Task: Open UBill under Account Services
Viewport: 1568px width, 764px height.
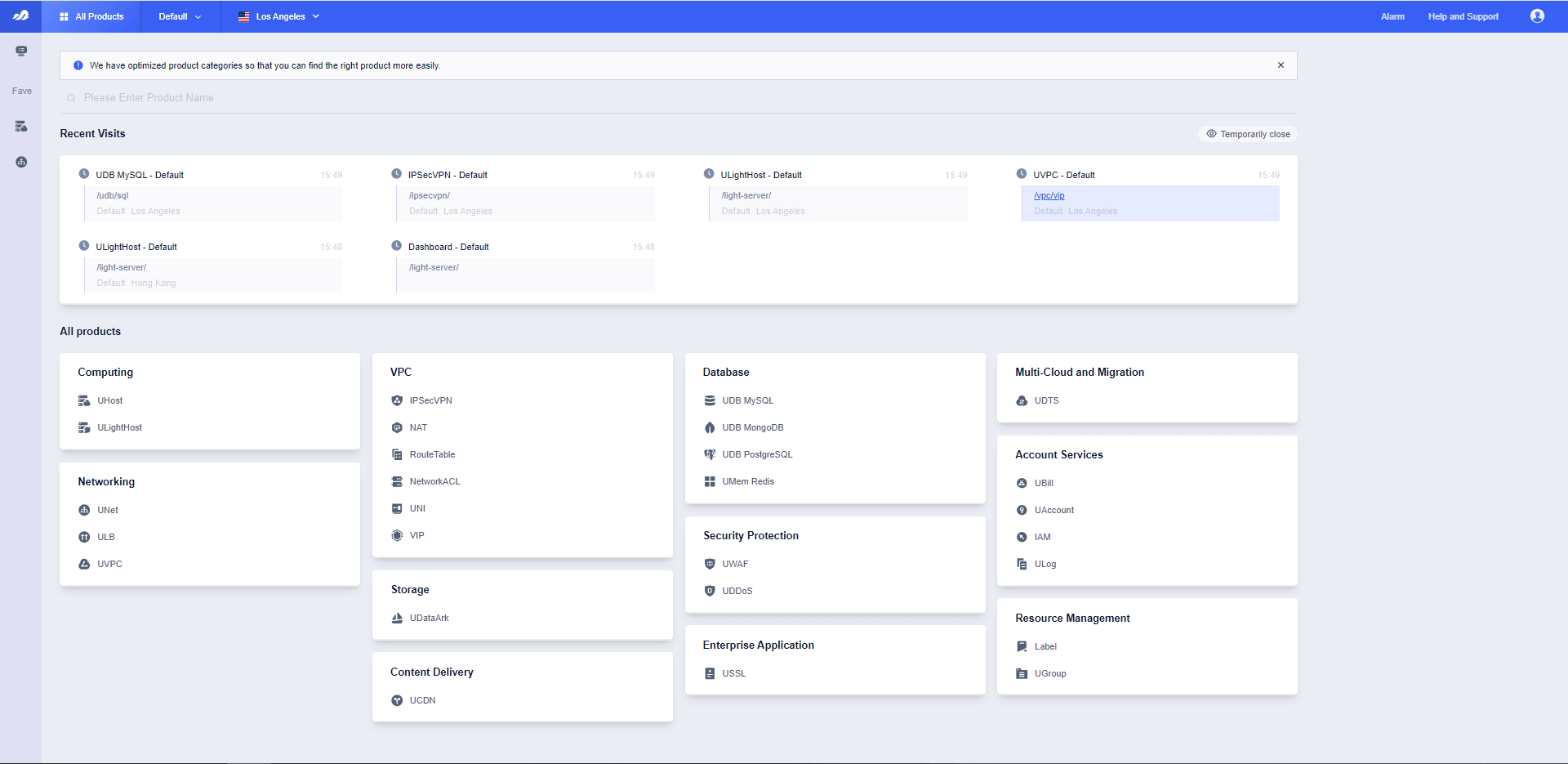Action: pyautogui.click(x=1043, y=483)
